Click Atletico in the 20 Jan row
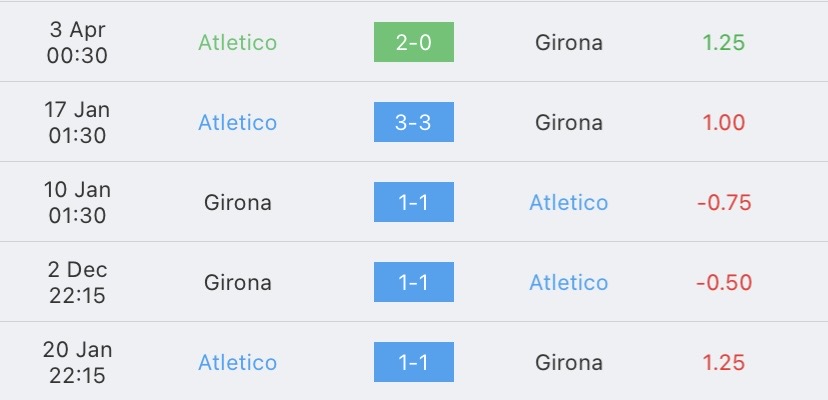Viewport: 828px width, 400px height. pos(237,362)
